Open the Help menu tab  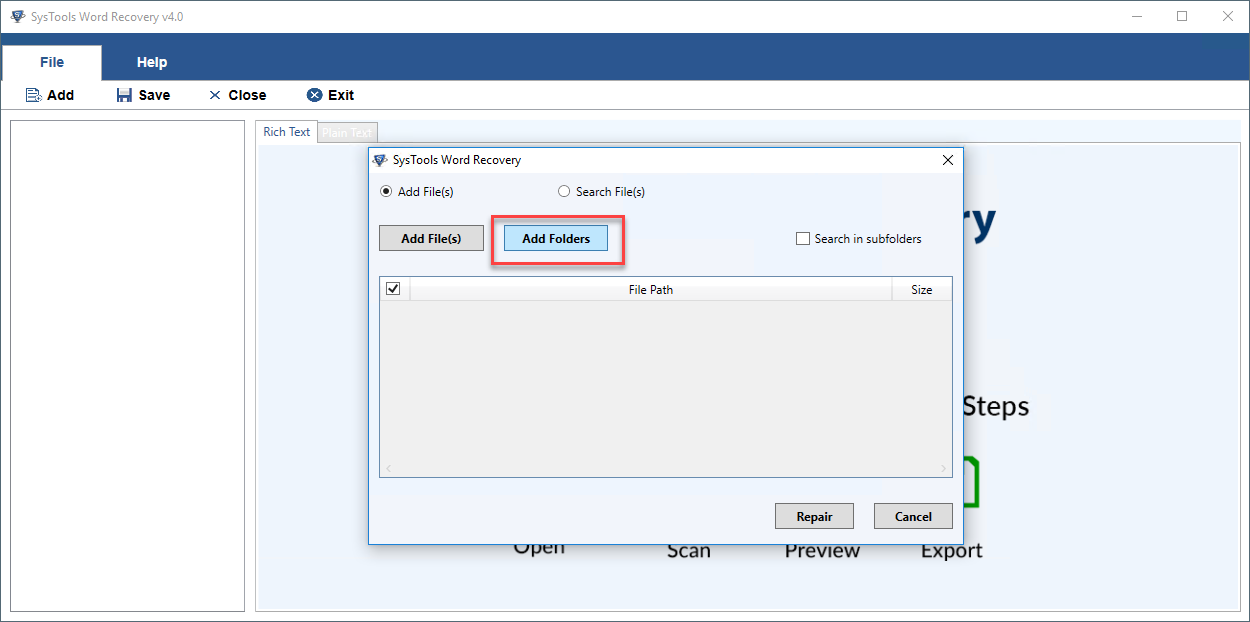pyautogui.click(x=152, y=62)
